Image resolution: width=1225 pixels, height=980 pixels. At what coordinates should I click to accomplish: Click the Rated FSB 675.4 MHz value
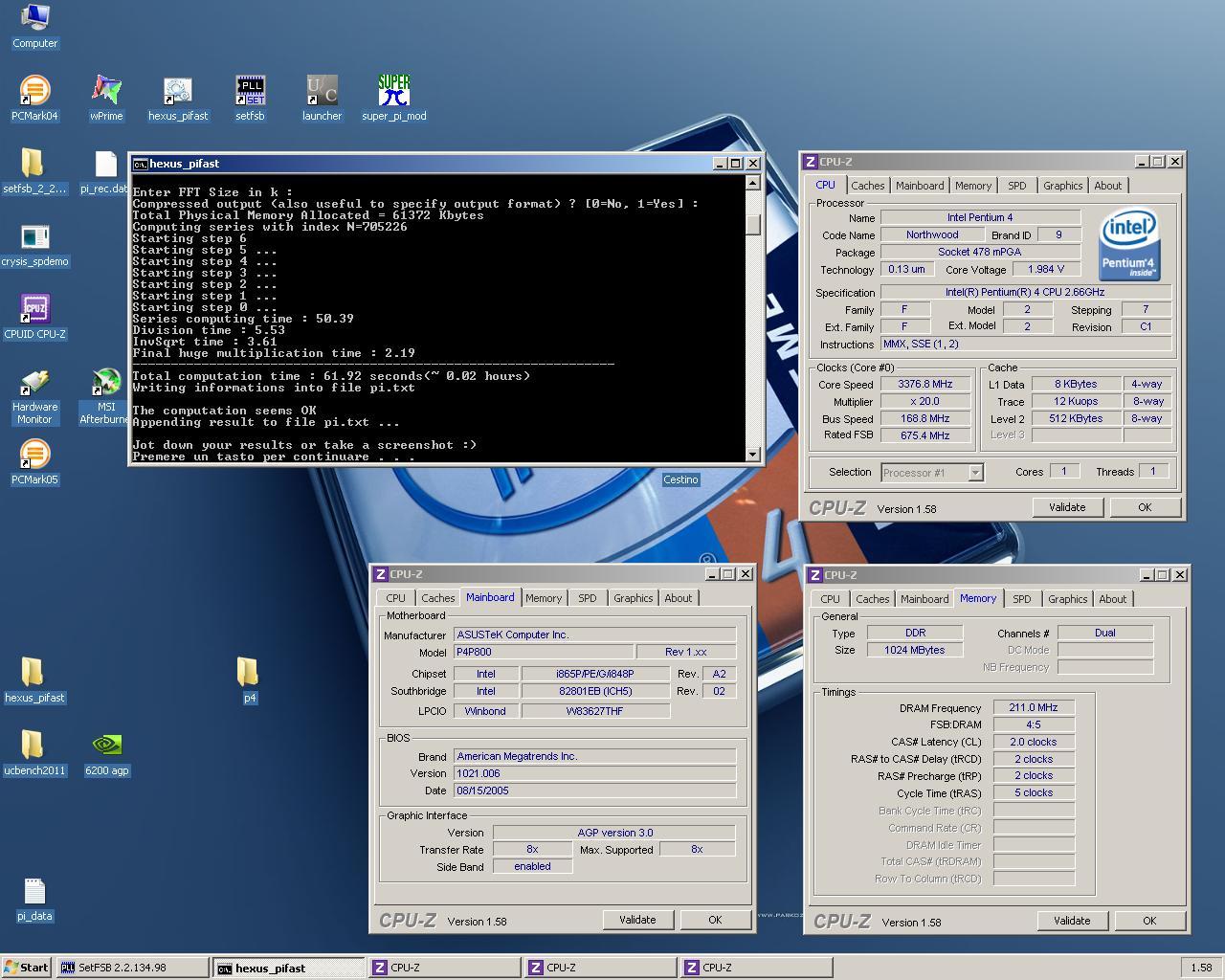[x=925, y=435]
